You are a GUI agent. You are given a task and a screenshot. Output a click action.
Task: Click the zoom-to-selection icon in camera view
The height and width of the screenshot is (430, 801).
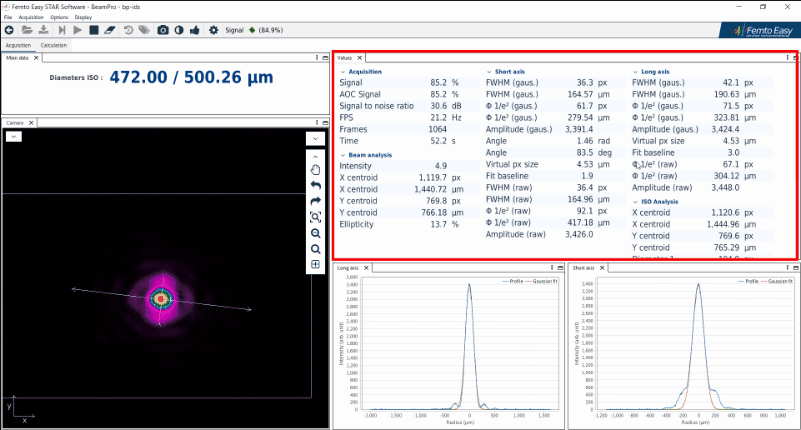click(x=315, y=217)
